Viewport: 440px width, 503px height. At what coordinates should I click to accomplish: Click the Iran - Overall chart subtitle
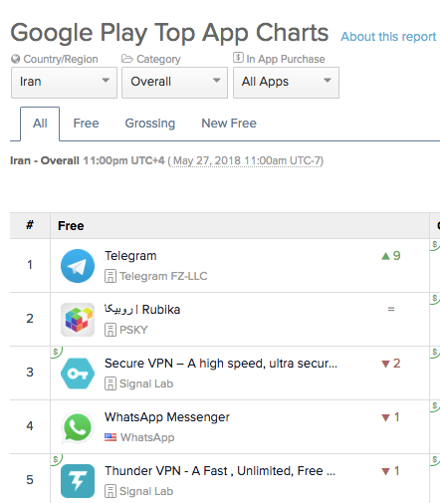[x=45, y=161]
